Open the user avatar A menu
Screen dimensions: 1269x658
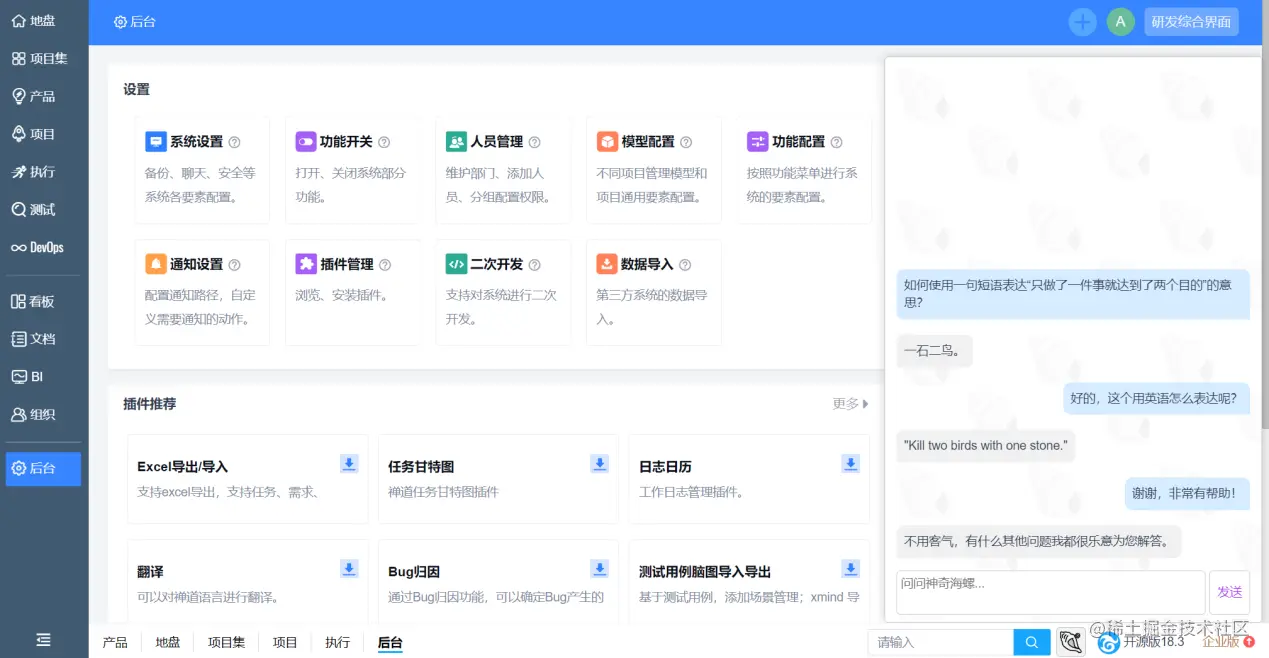(1120, 22)
